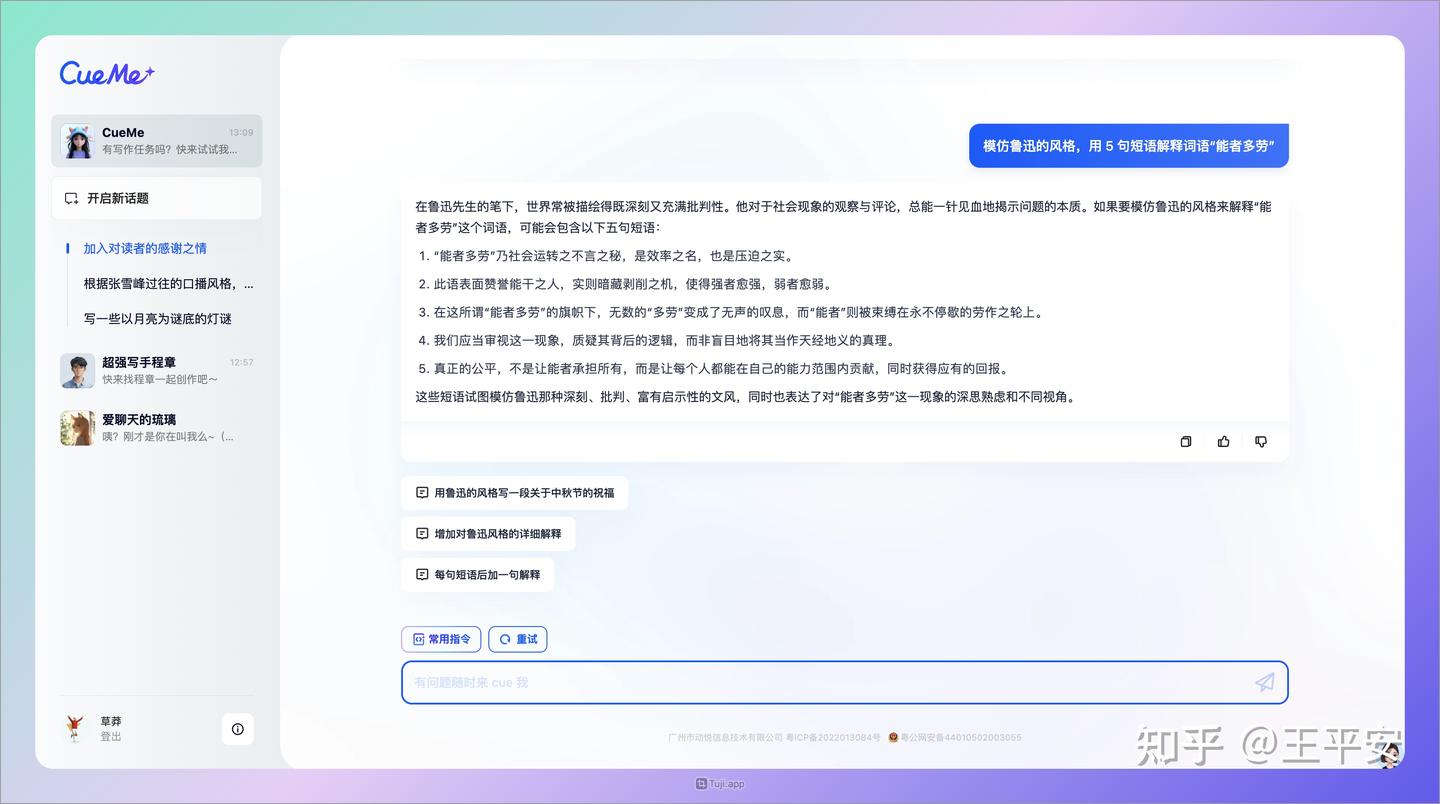Screen dimensions: 1440x804
Task: Open the 常用指令 commands panel
Action: 441,639
